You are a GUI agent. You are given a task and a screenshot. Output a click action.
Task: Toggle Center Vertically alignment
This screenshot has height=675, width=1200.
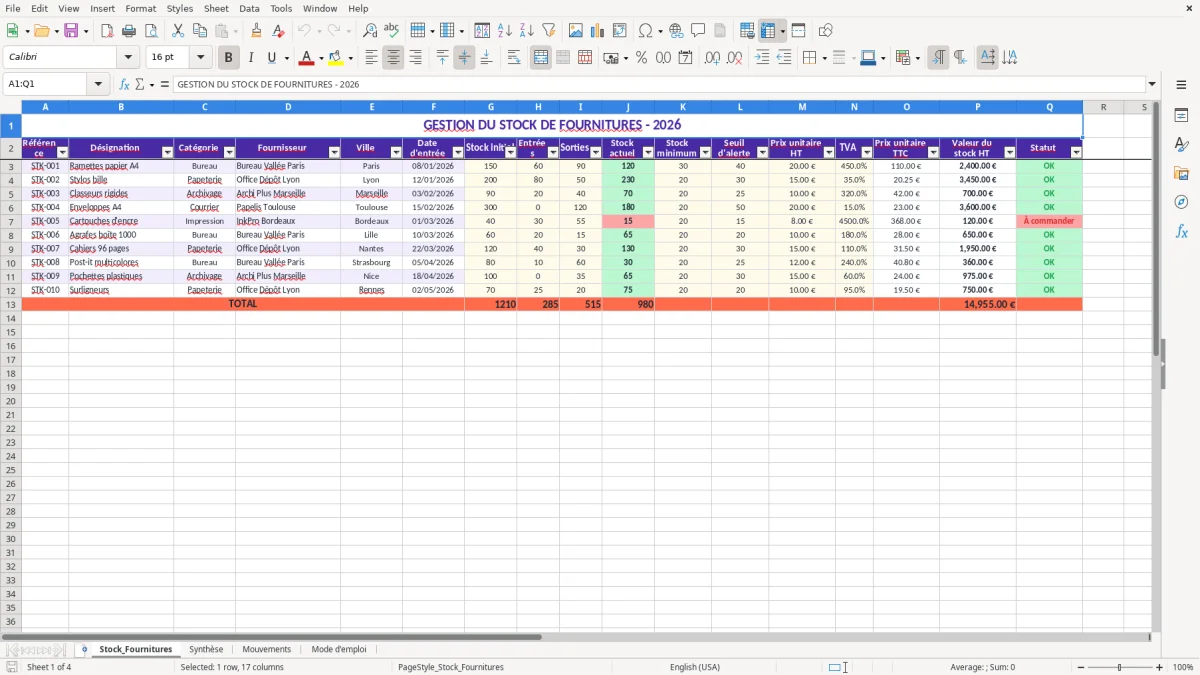(464, 58)
